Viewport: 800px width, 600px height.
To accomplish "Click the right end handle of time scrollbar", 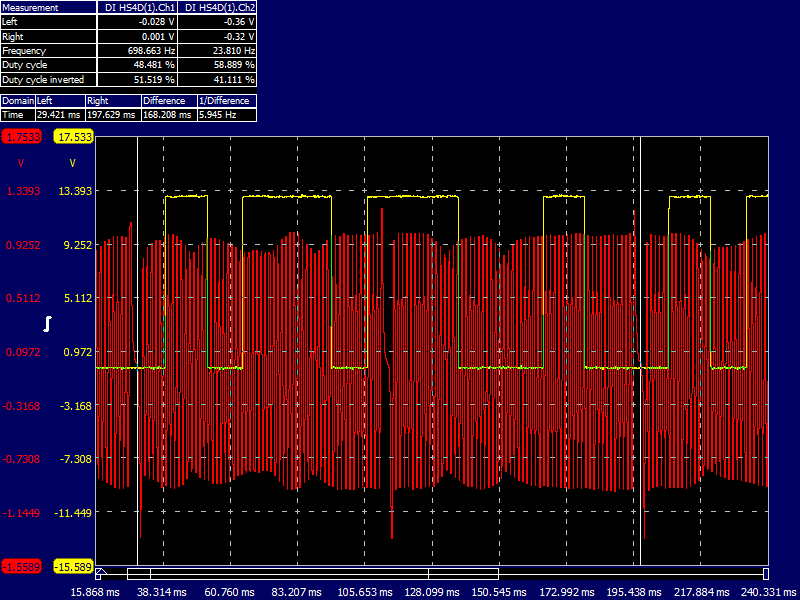I will [x=766, y=574].
